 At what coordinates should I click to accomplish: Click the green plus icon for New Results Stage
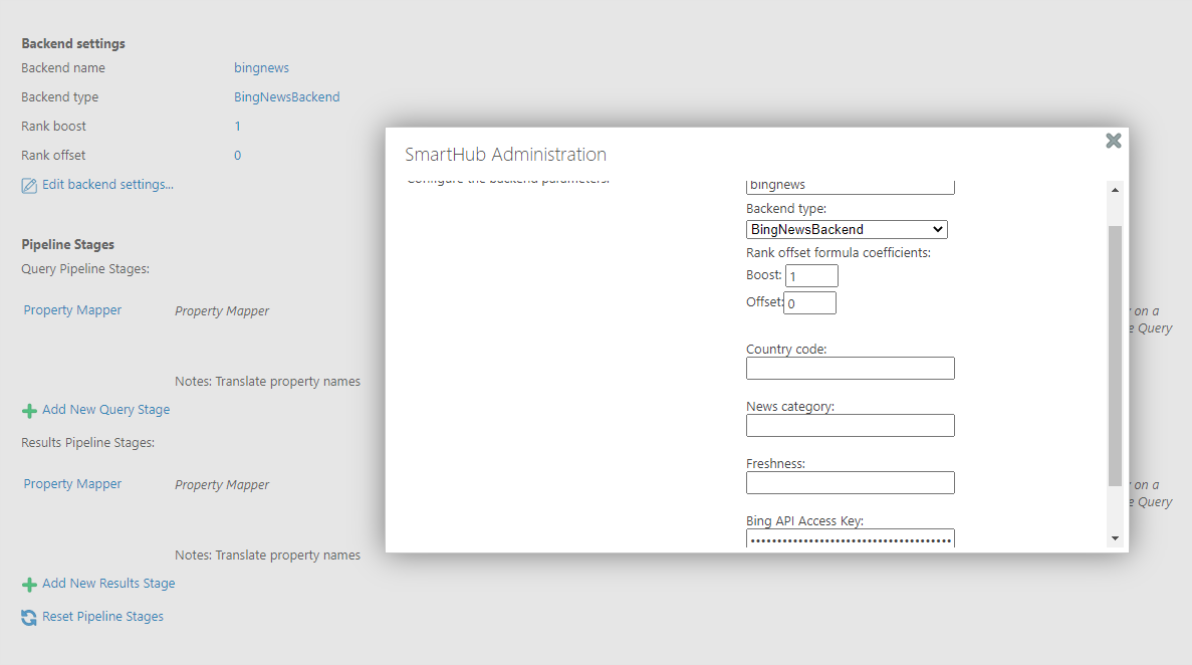point(29,584)
